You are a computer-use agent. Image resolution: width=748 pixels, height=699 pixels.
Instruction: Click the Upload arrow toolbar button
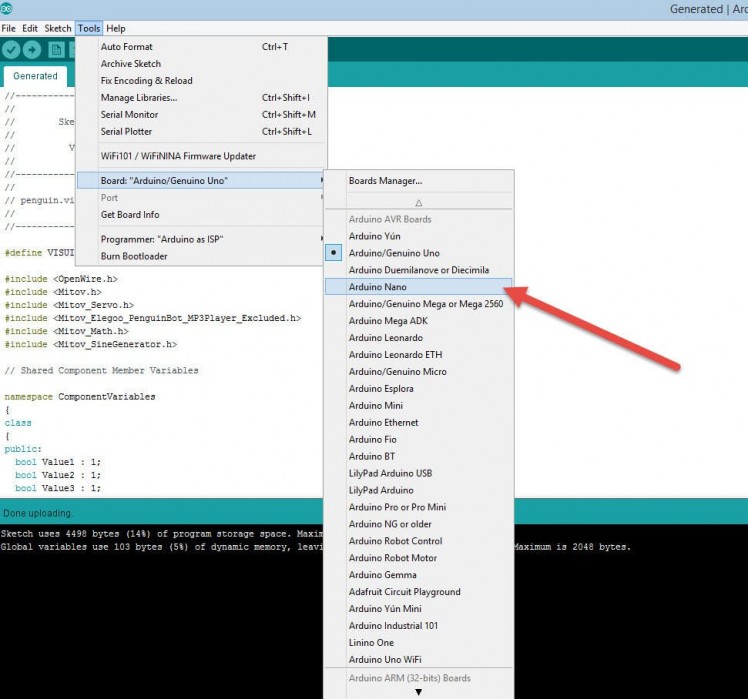(33, 50)
